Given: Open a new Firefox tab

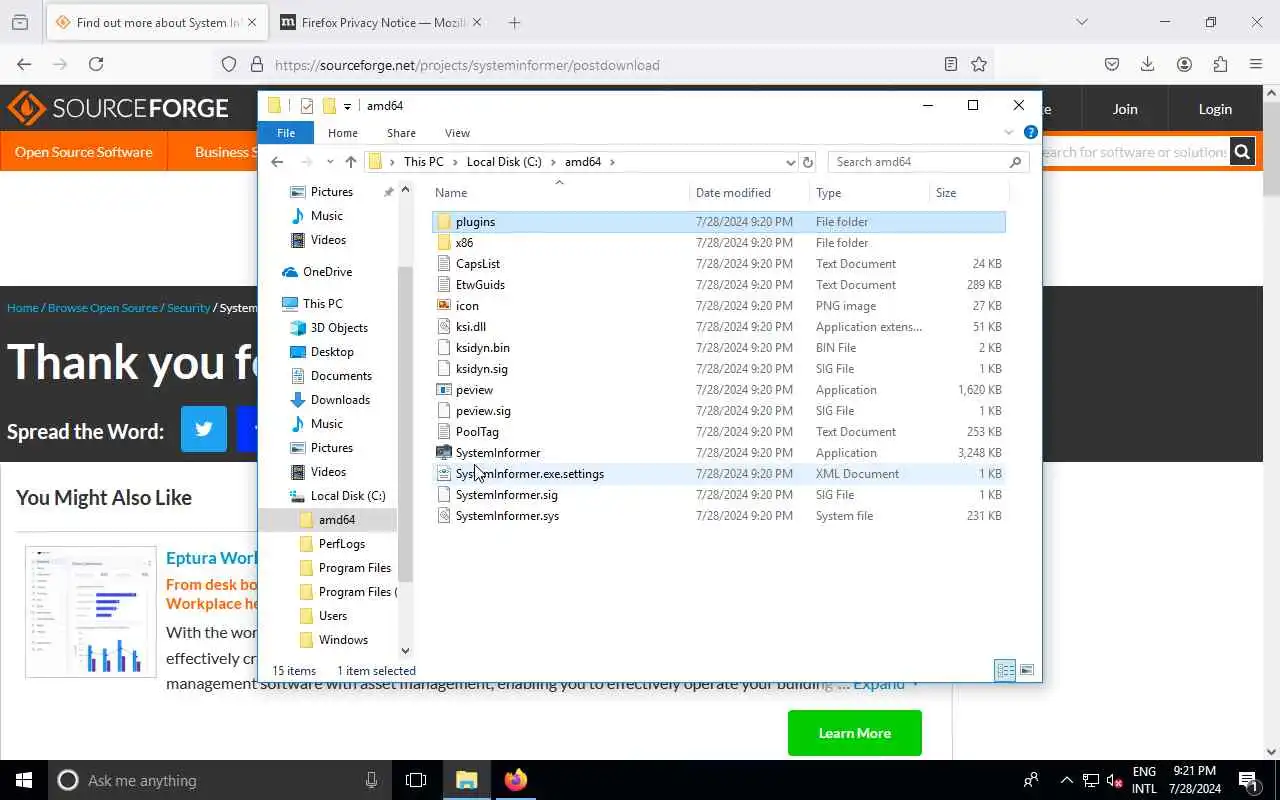Looking at the screenshot, I should pos(514,22).
